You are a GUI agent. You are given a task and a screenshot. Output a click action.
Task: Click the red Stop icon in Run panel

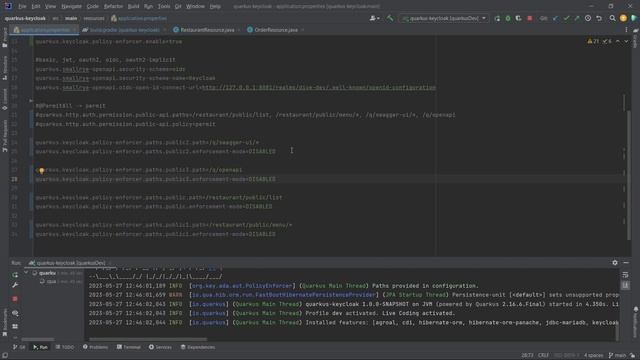coord(15,299)
